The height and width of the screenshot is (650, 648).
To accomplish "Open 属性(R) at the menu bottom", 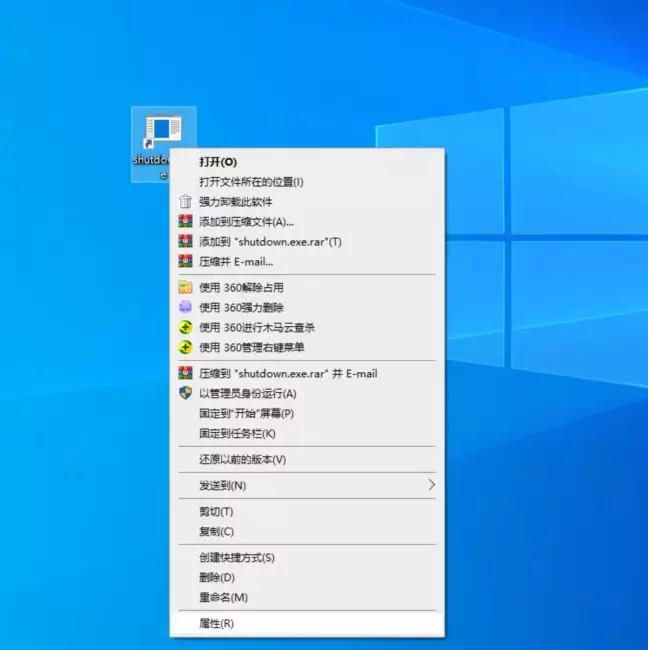I will click(x=216, y=624).
